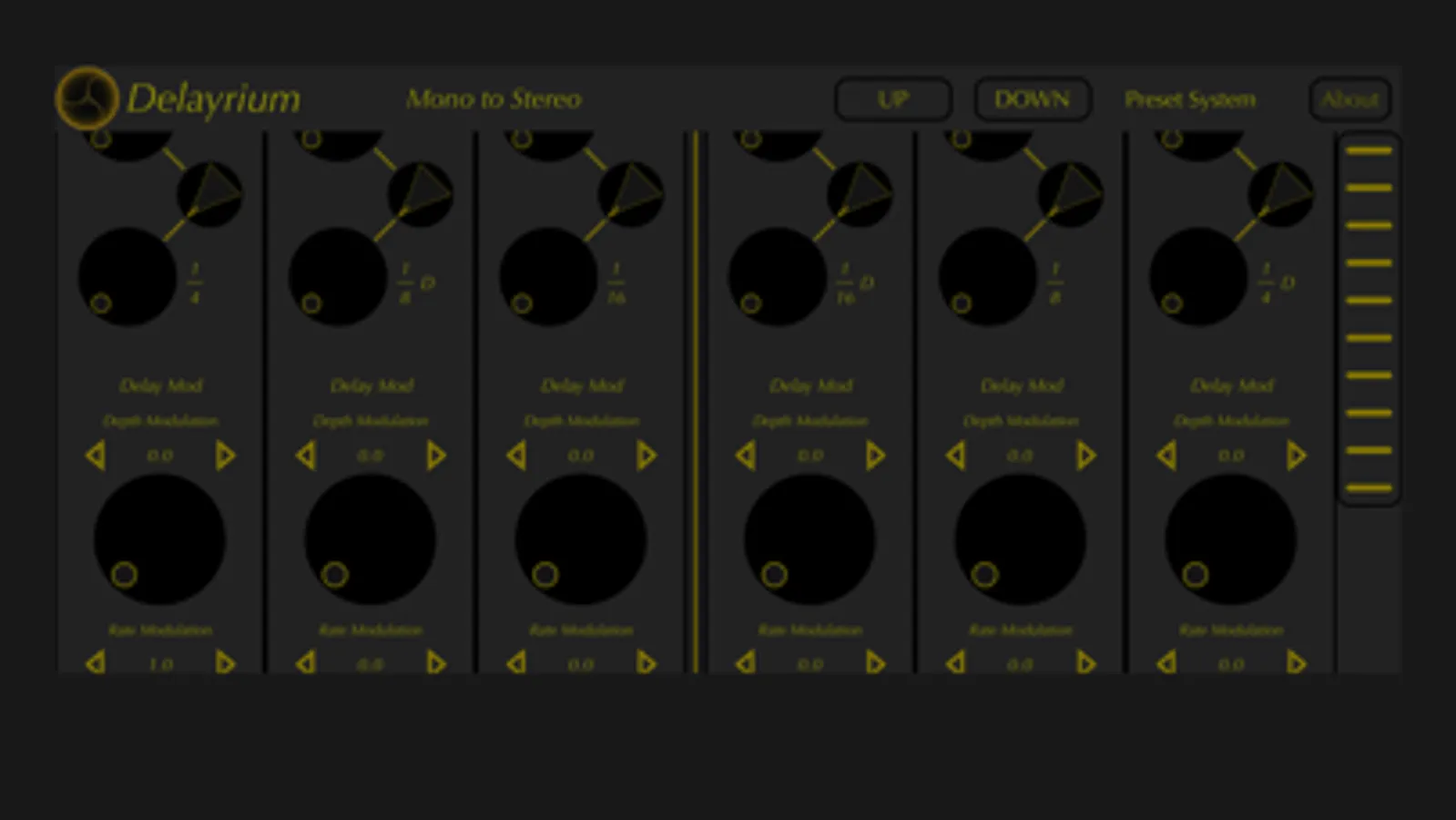Click Depth Modulation value 0.0 in 1/4 column
Screen dimensions: 1456x820
pyautogui.click(x=159, y=456)
